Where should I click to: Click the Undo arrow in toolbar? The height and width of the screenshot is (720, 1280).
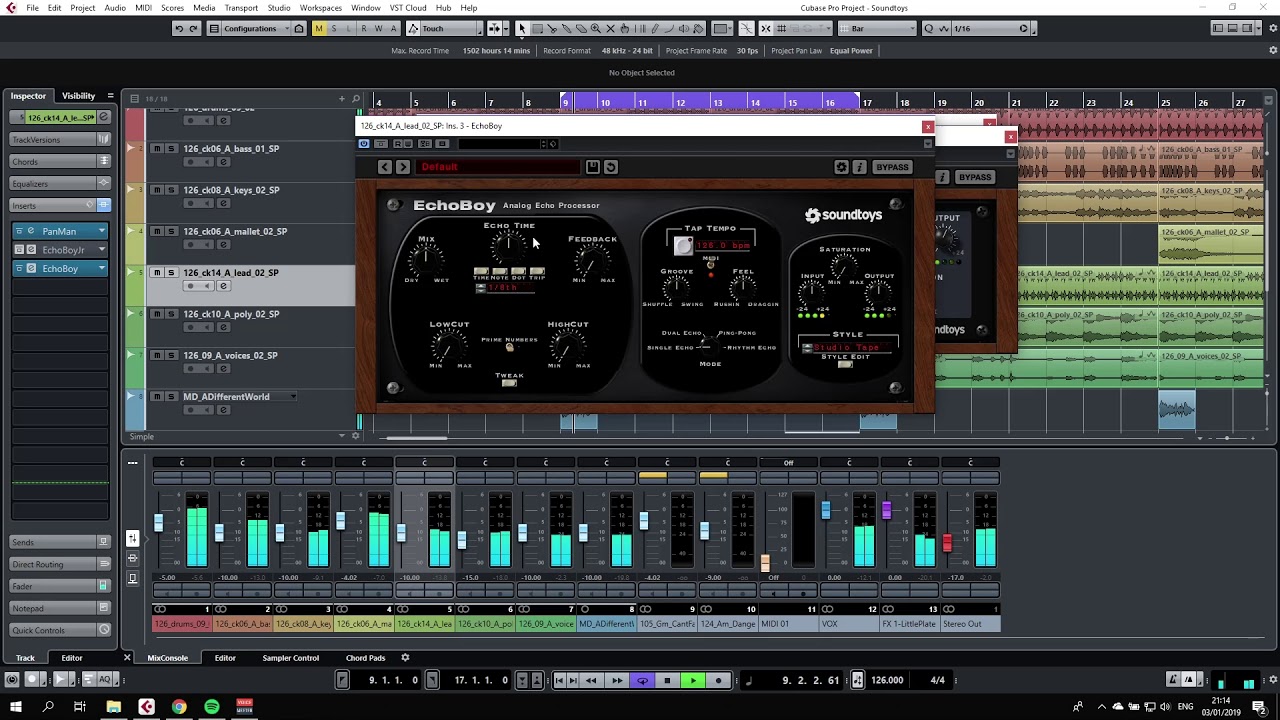click(179, 29)
